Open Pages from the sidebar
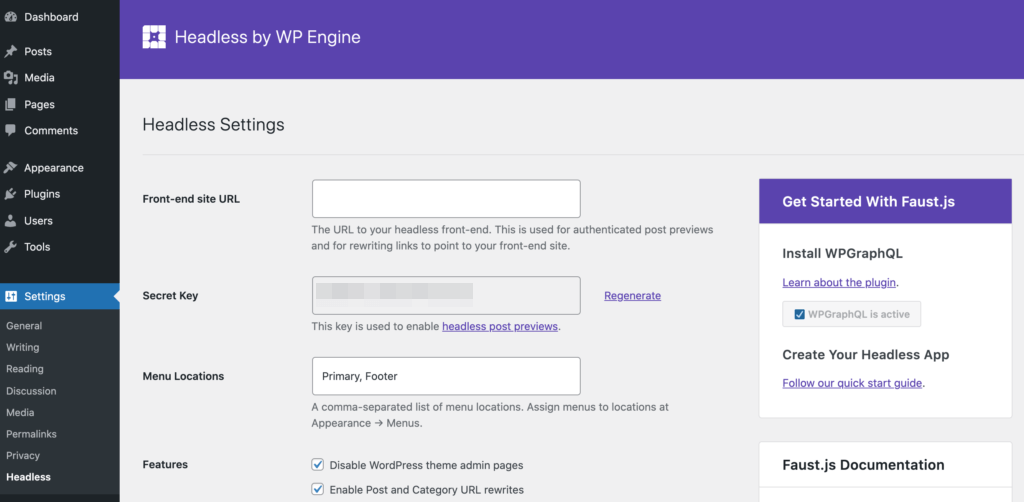The height and width of the screenshot is (502, 1024). point(39,104)
